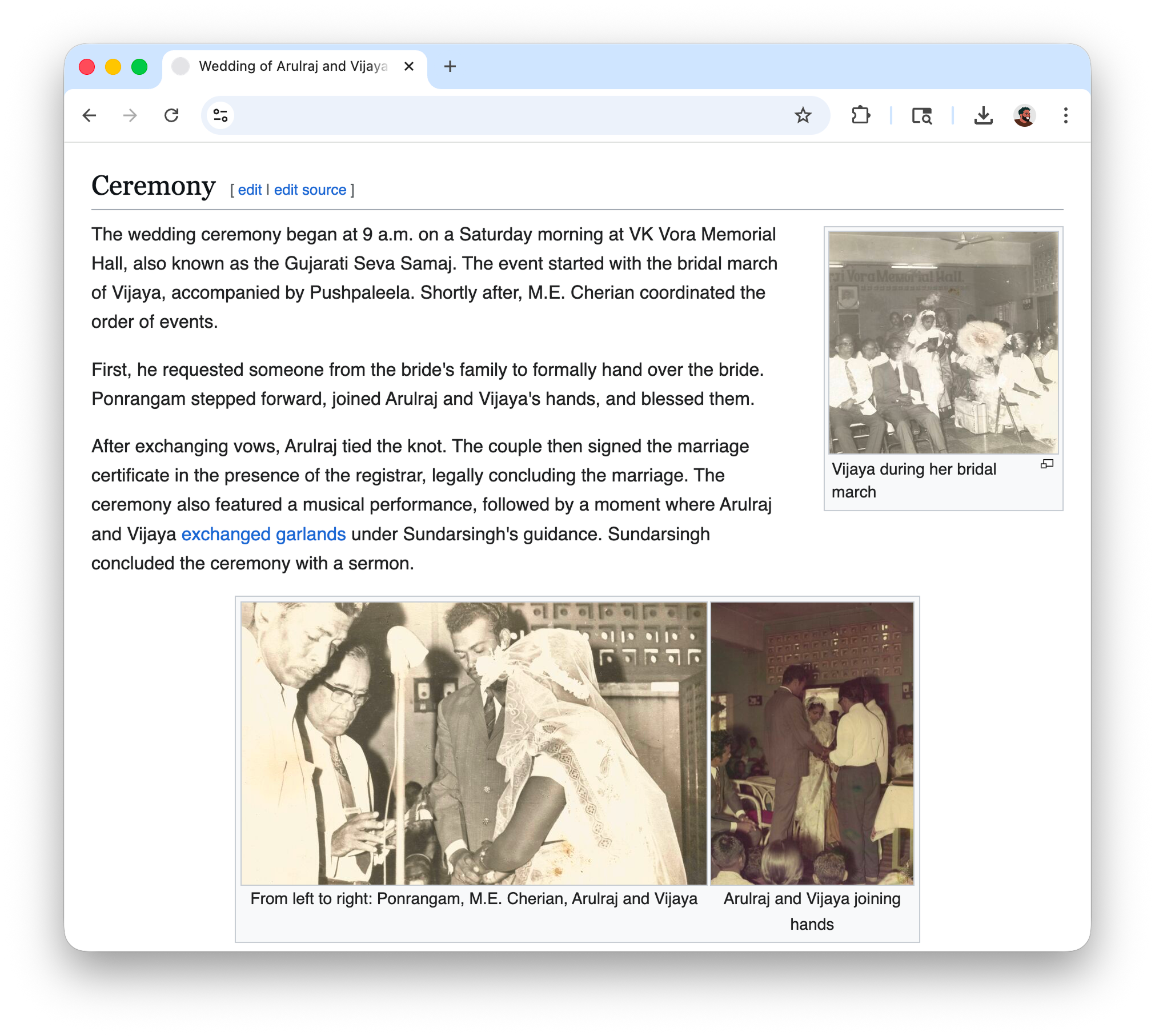Follow the exchanged garlands link
The height and width of the screenshot is (1036, 1155).
click(263, 535)
